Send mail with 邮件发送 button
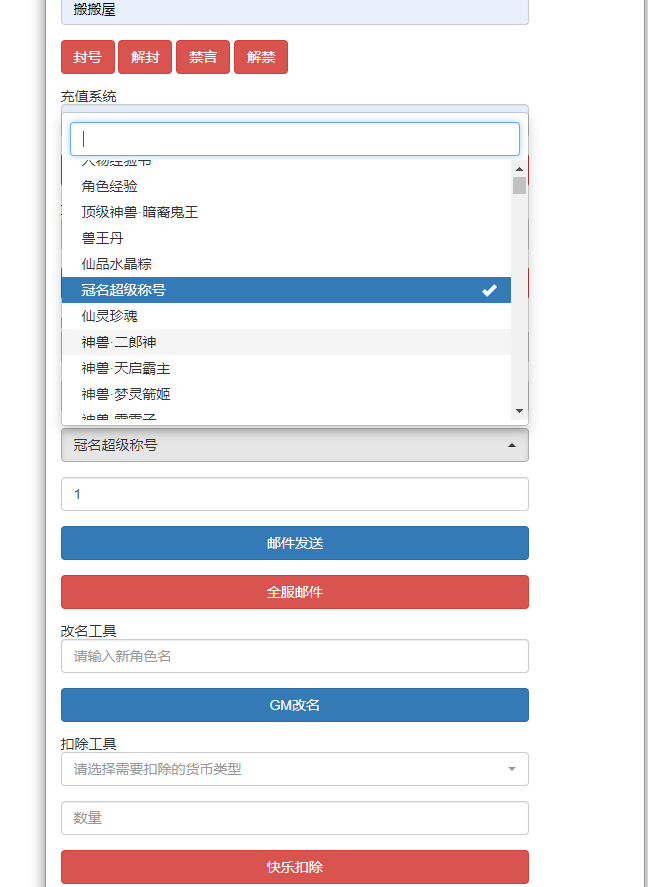 (x=294, y=543)
